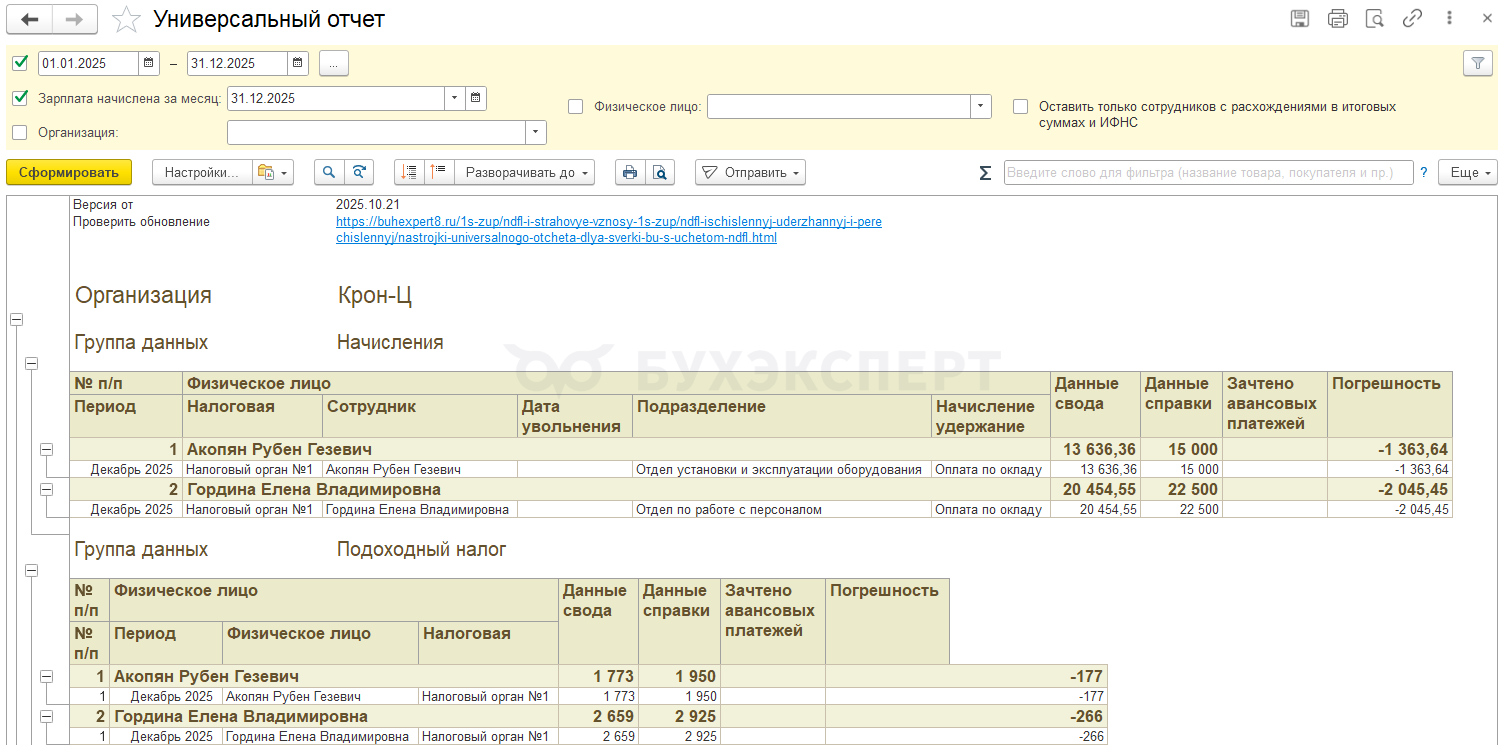This screenshot has width=1504, height=745.
Task: Click the find magnifier icon in toolbar
Action: coord(329,173)
